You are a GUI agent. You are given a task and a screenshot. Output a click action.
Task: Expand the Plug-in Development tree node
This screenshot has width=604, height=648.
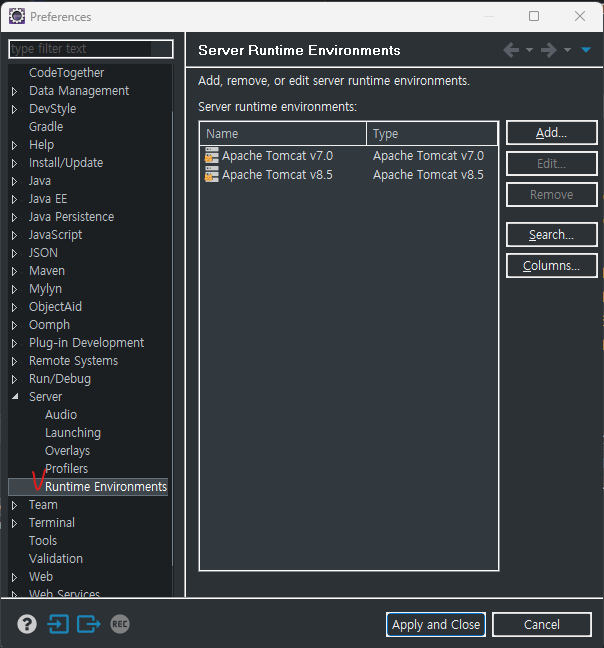point(14,343)
